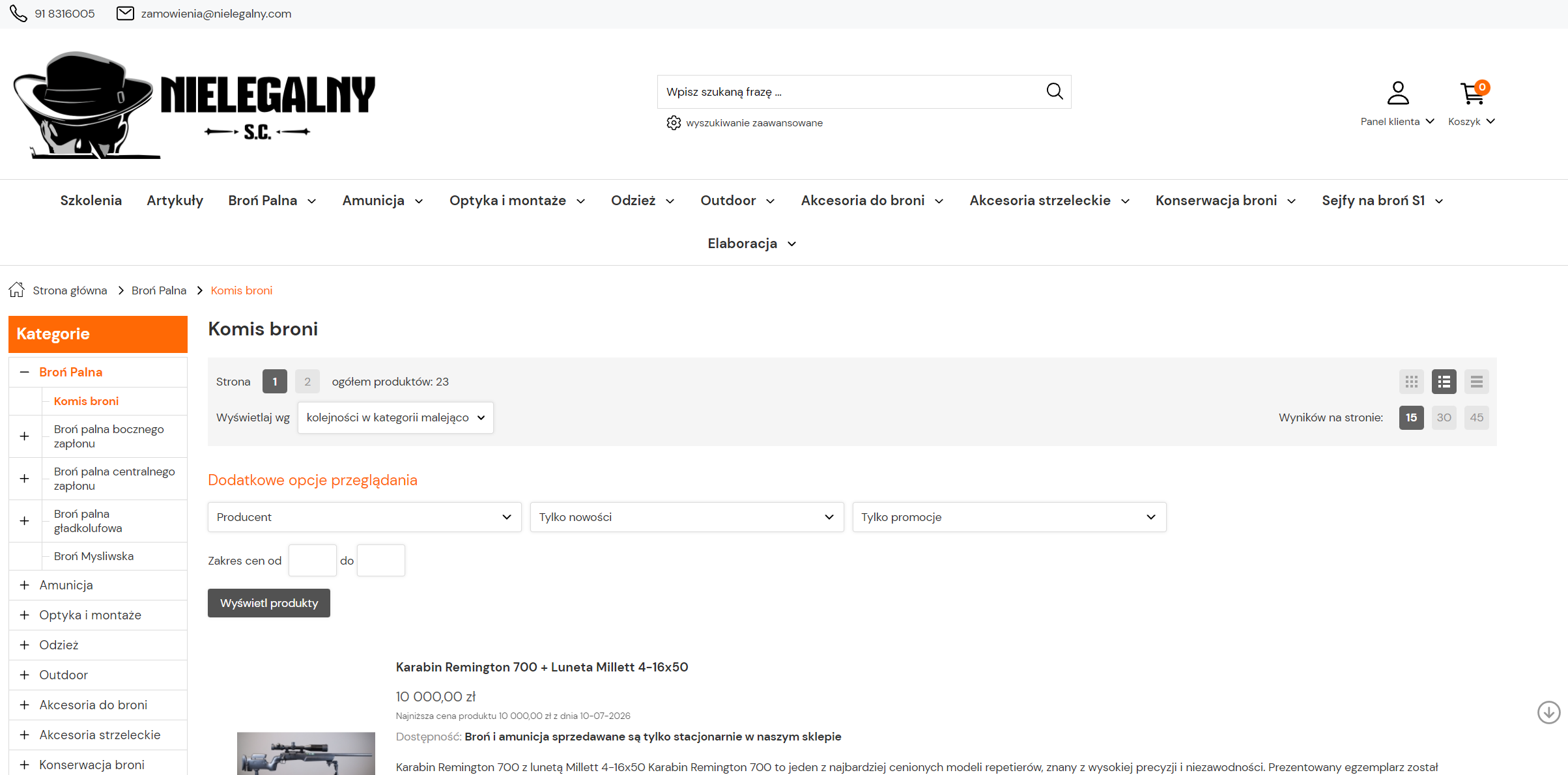1568x775 pixels.
Task: Switch to compact lines view
Action: coord(1477,382)
